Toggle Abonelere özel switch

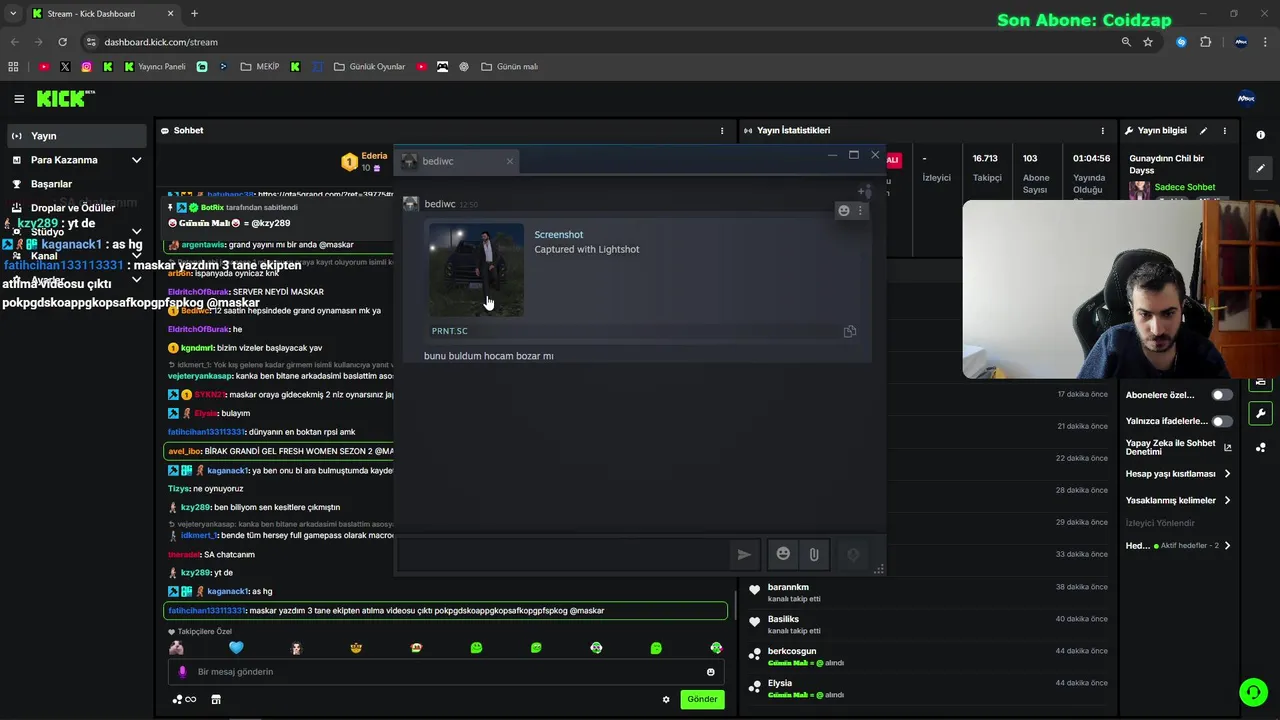(1222, 395)
